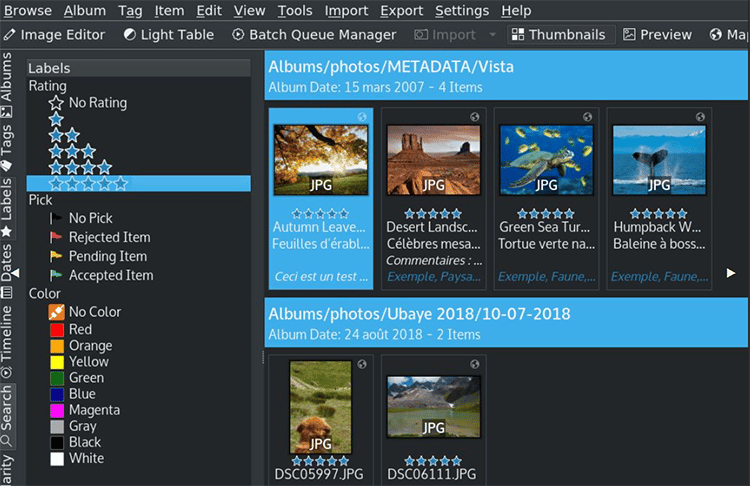This screenshot has height=486, width=750.
Task: Choose the Orange color label
Action: click(x=81, y=345)
